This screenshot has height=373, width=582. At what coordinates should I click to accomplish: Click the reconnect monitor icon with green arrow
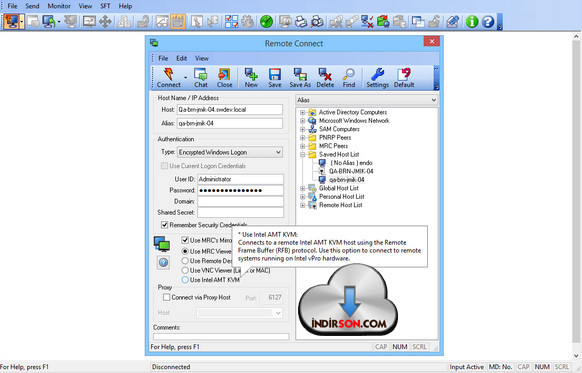[49, 22]
